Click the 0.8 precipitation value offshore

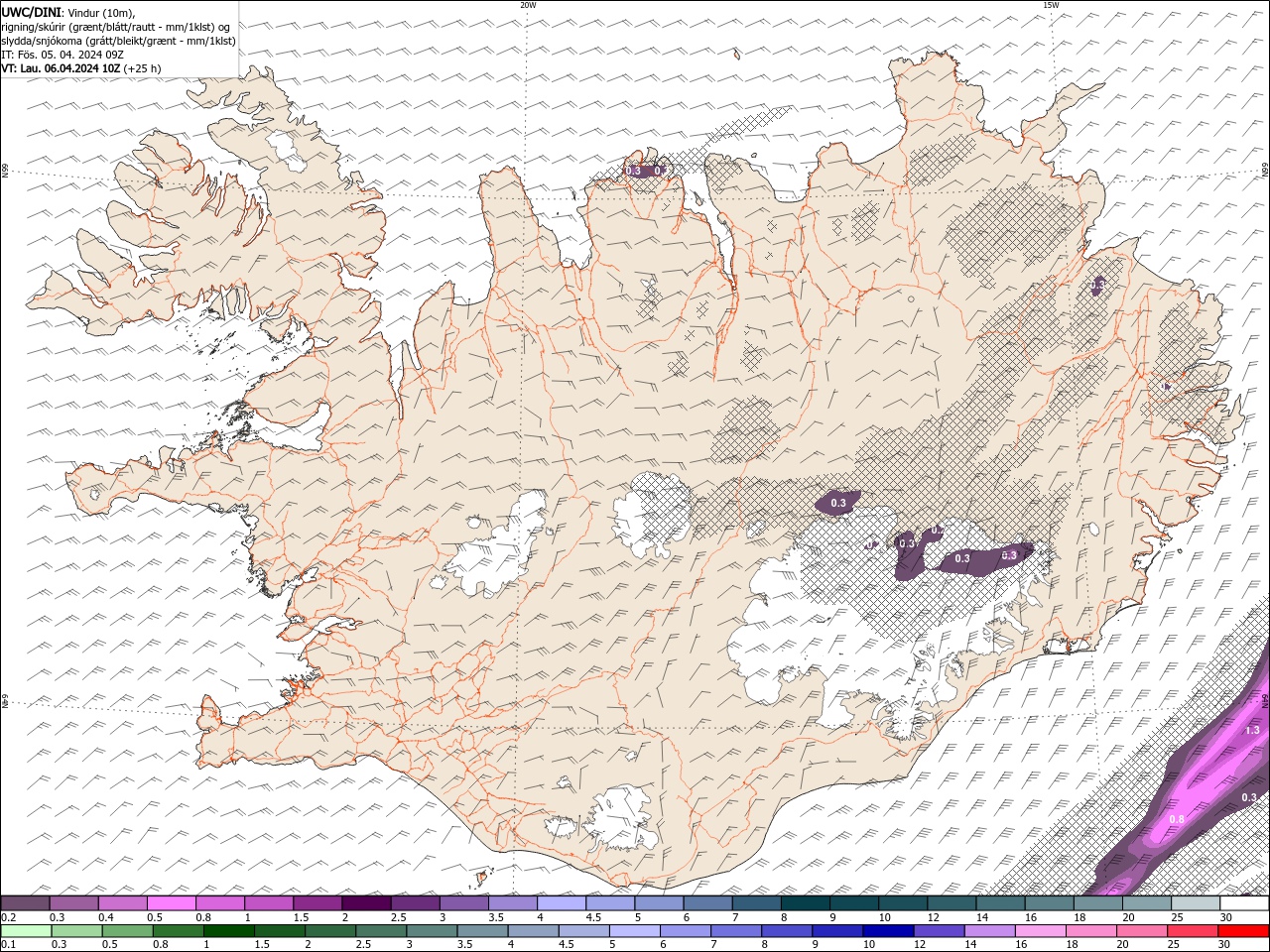(1177, 819)
